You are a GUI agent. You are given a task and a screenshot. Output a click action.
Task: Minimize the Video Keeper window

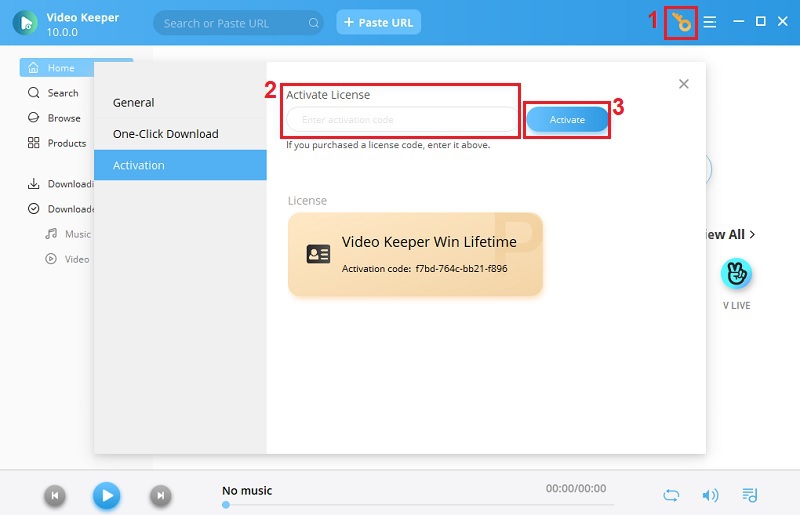pos(738,21)
